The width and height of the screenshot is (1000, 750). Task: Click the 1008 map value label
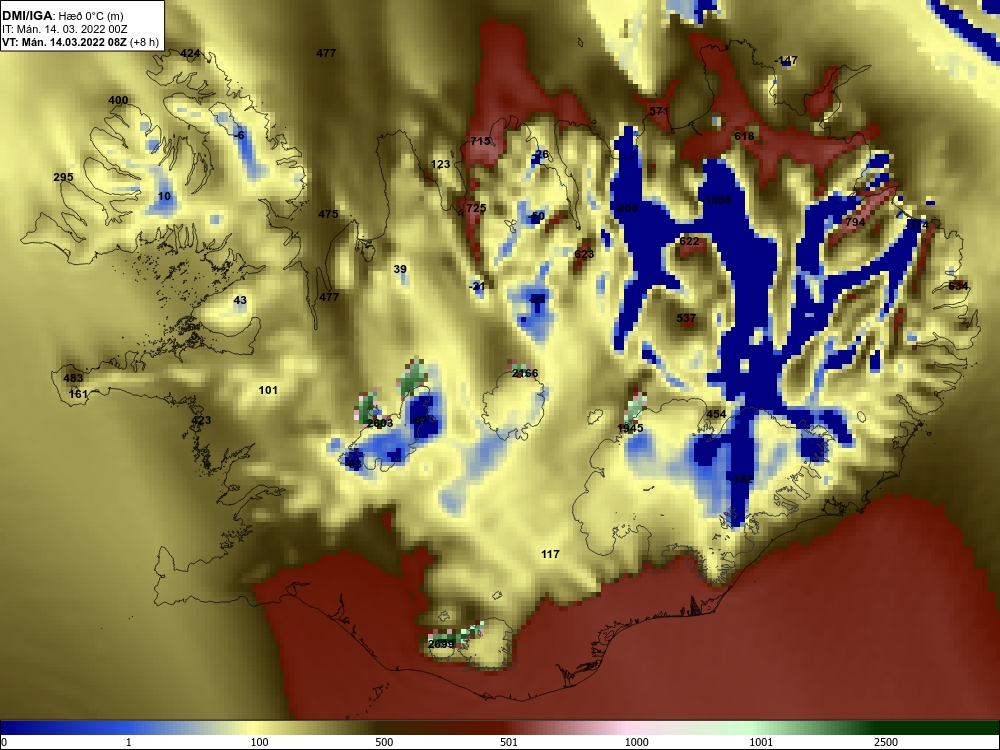pos(718,200)
